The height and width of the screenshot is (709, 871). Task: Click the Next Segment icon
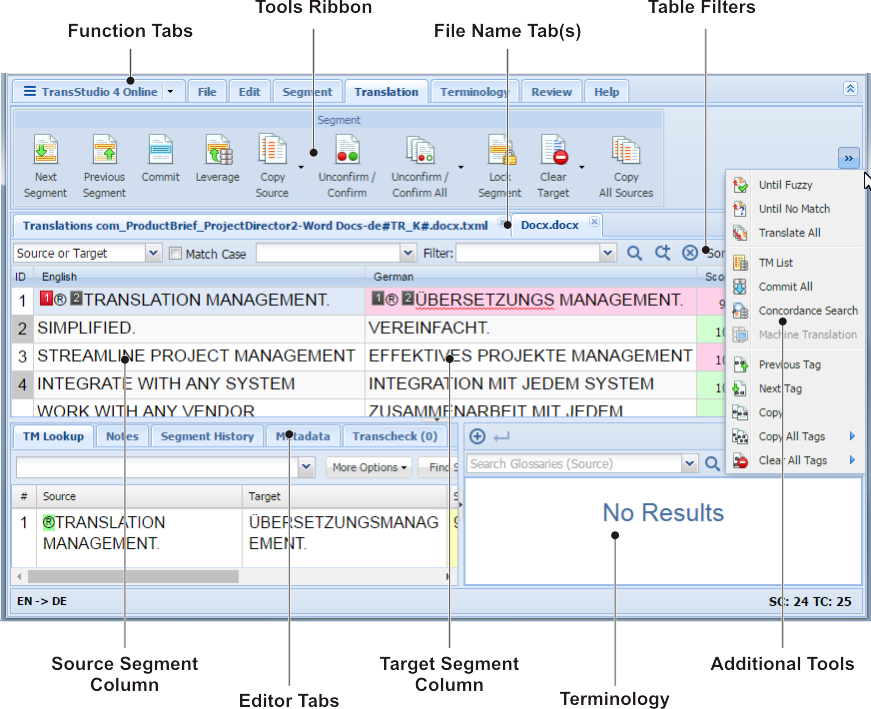46,150
